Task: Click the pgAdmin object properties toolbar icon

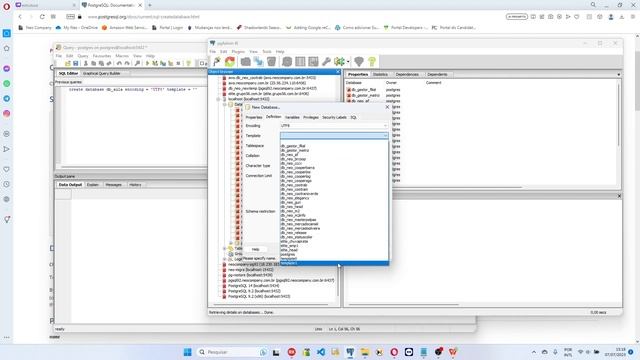Action: [245, 62]
